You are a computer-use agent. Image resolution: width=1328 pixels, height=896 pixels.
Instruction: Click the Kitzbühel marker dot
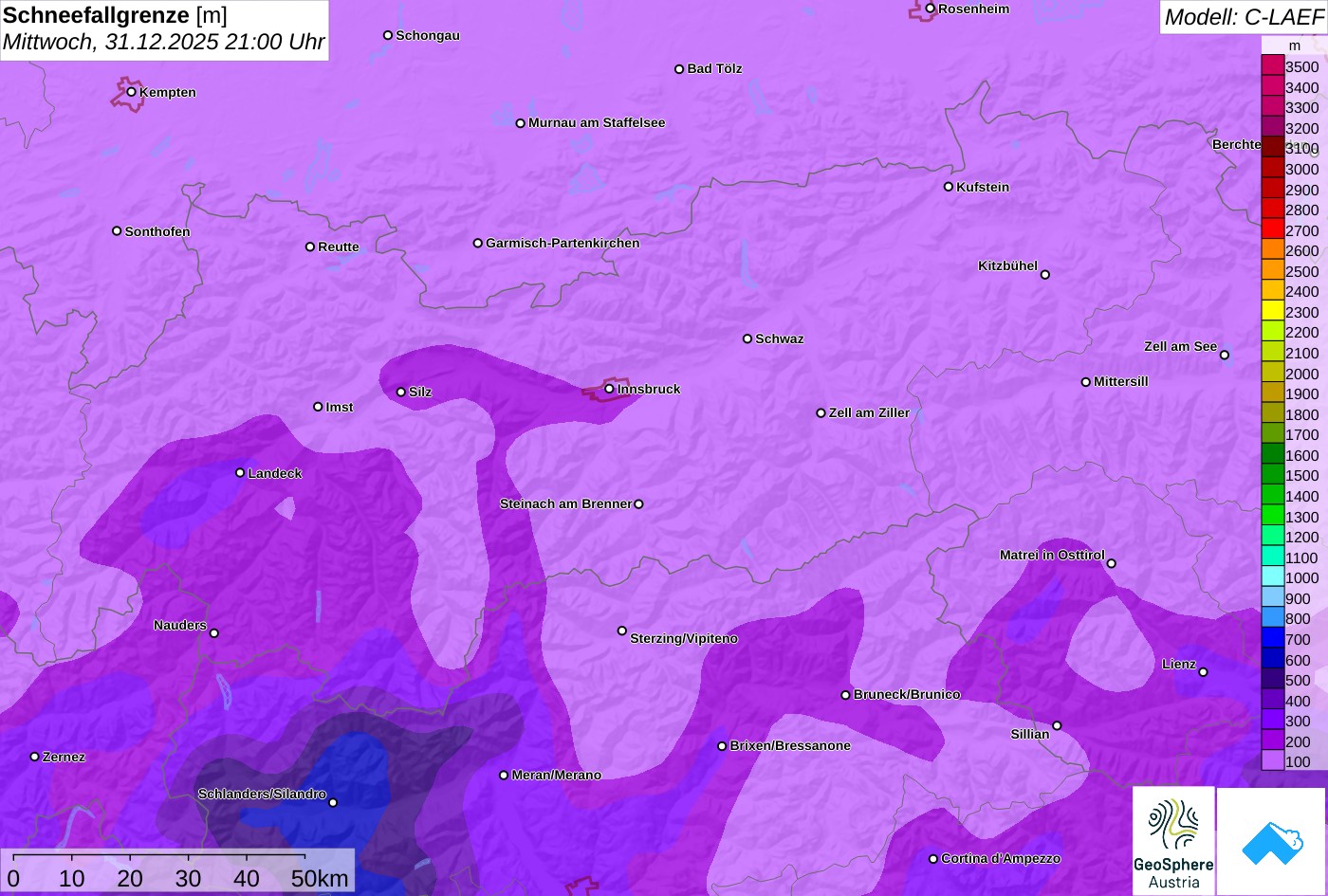pos(1045,275)
